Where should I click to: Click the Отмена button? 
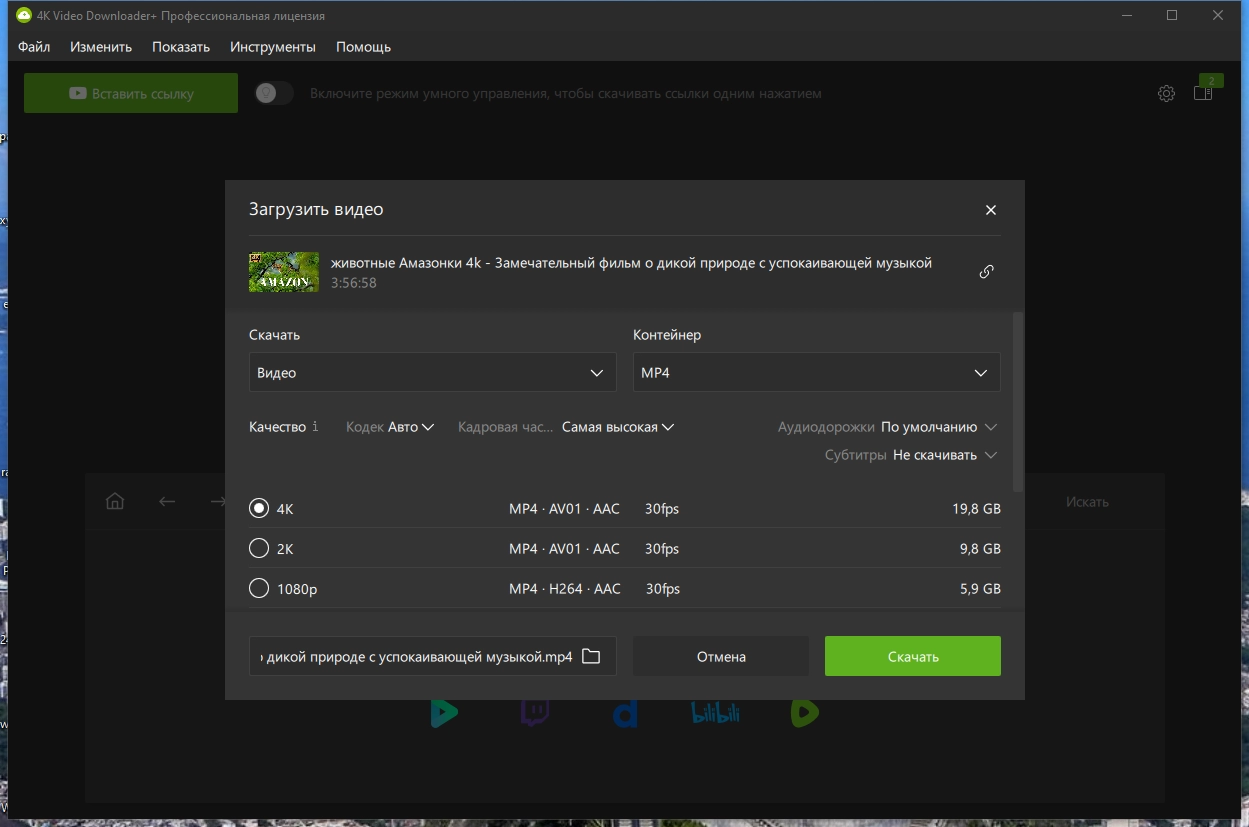(721, 656)
